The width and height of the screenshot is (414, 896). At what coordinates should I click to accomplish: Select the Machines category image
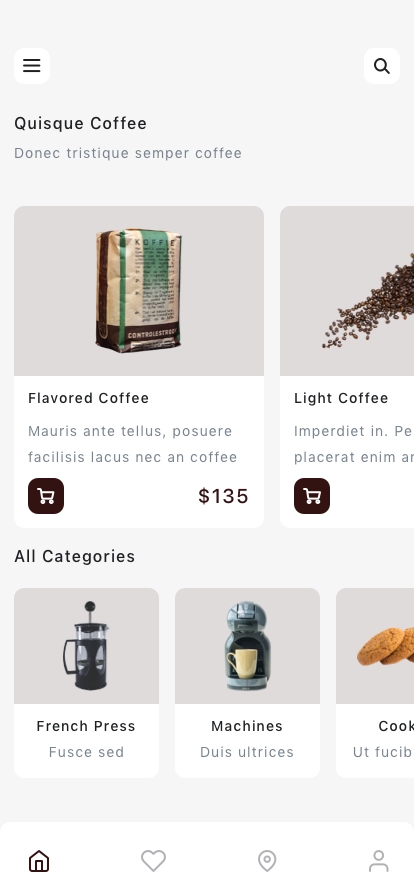247,646
